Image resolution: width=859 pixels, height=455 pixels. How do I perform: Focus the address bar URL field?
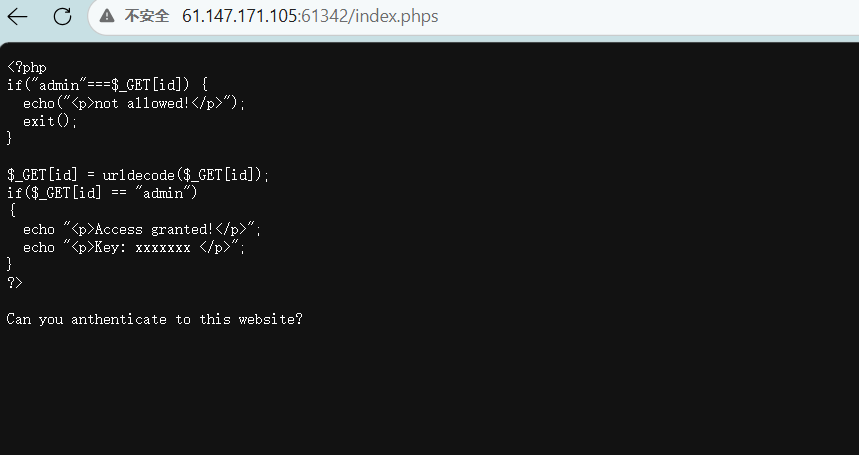[500, 17]
